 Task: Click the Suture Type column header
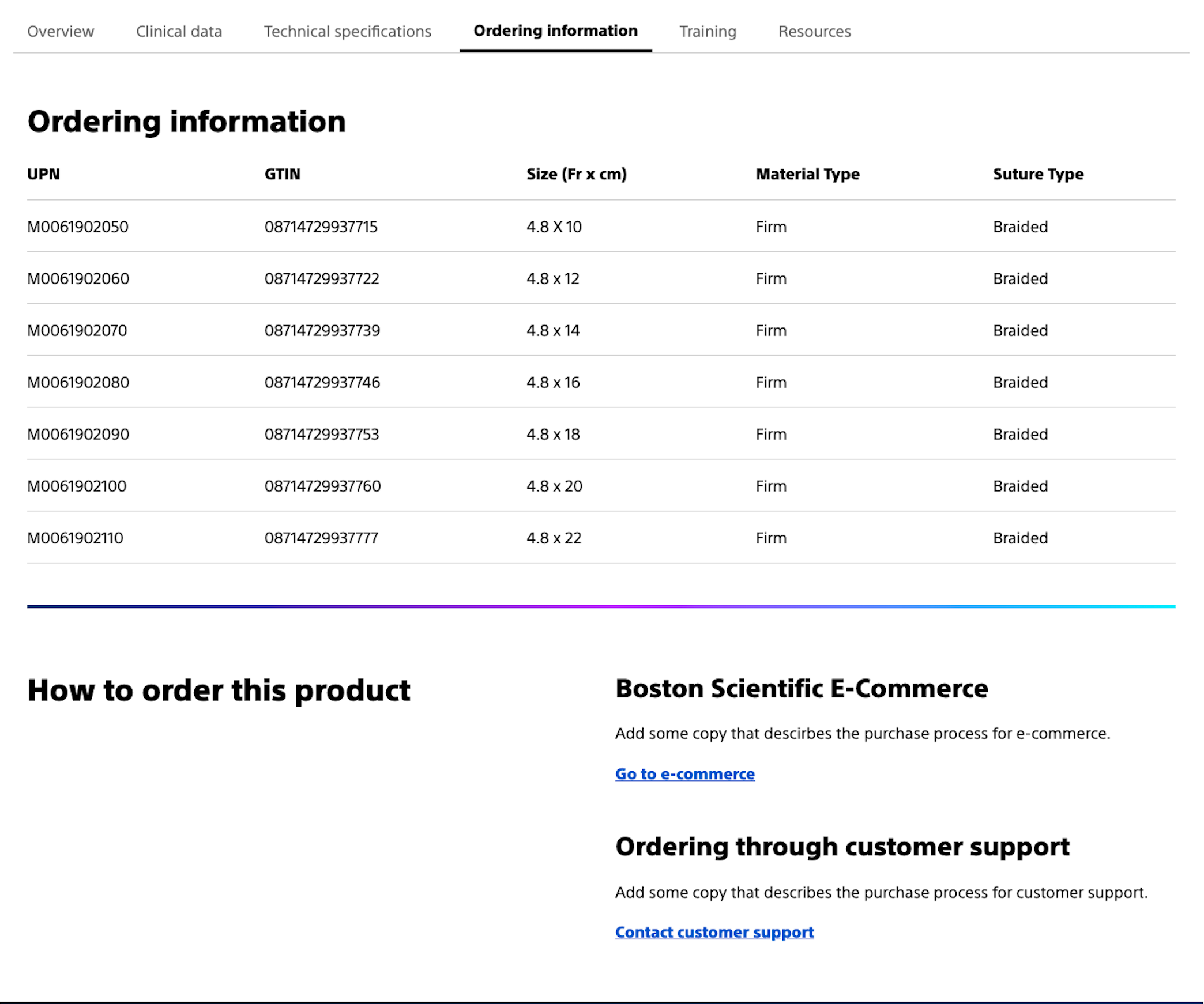coord(1038,174)
